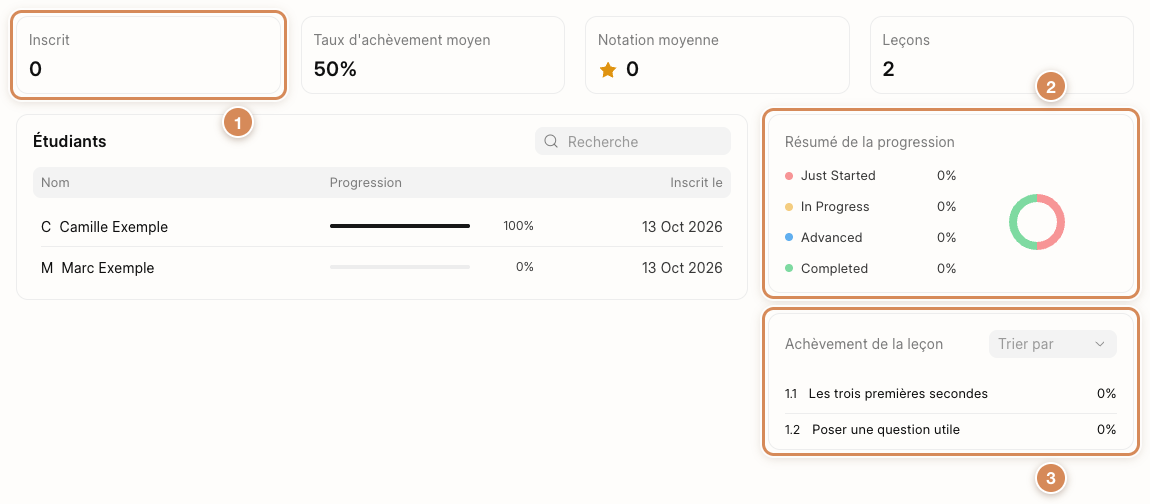Click the Étudiants heading
The width and height of the screenshot is (1150, 504).
click(x=70, y=142)
